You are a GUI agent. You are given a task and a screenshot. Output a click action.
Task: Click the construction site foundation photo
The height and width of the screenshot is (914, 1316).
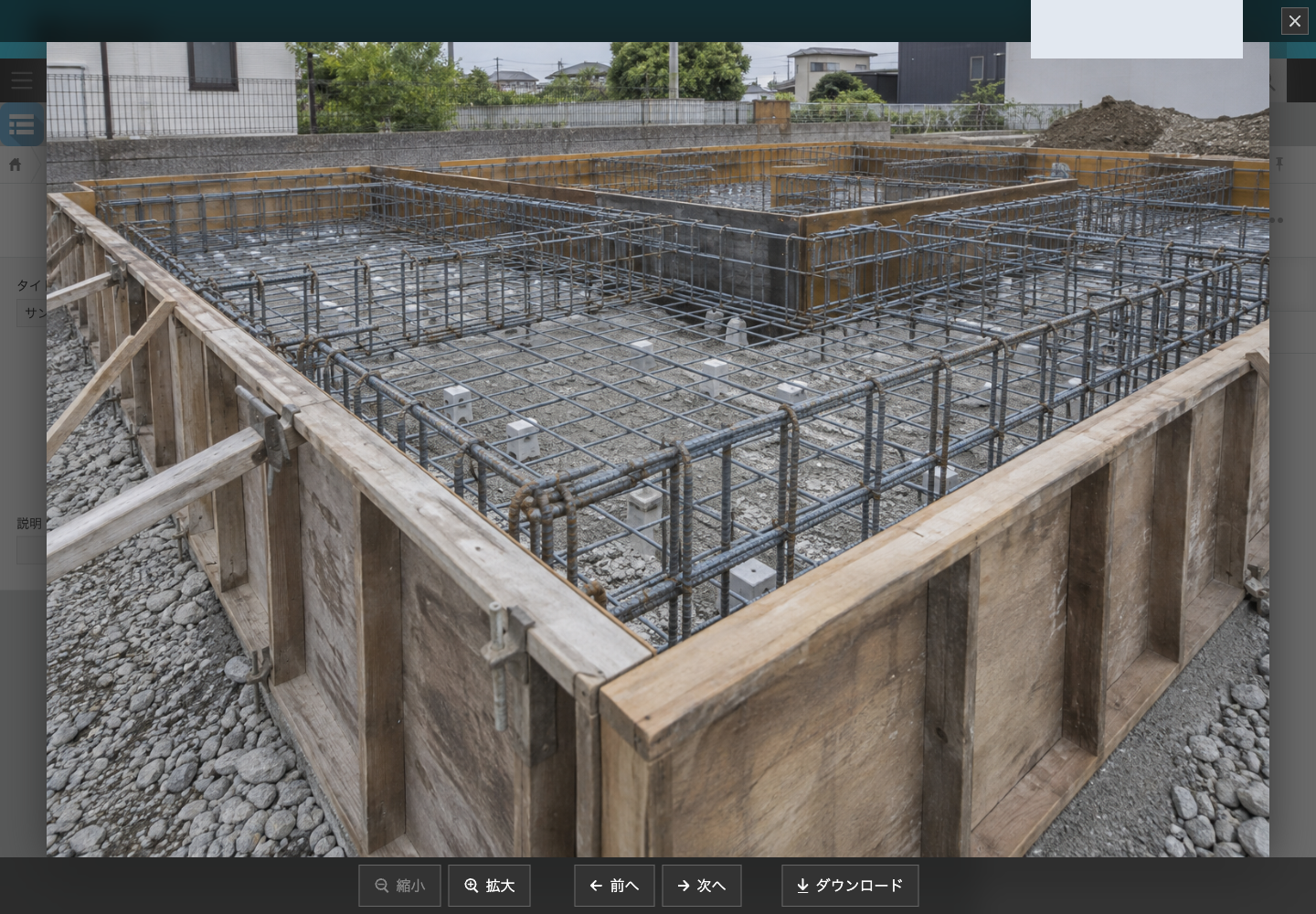(658, 449)
